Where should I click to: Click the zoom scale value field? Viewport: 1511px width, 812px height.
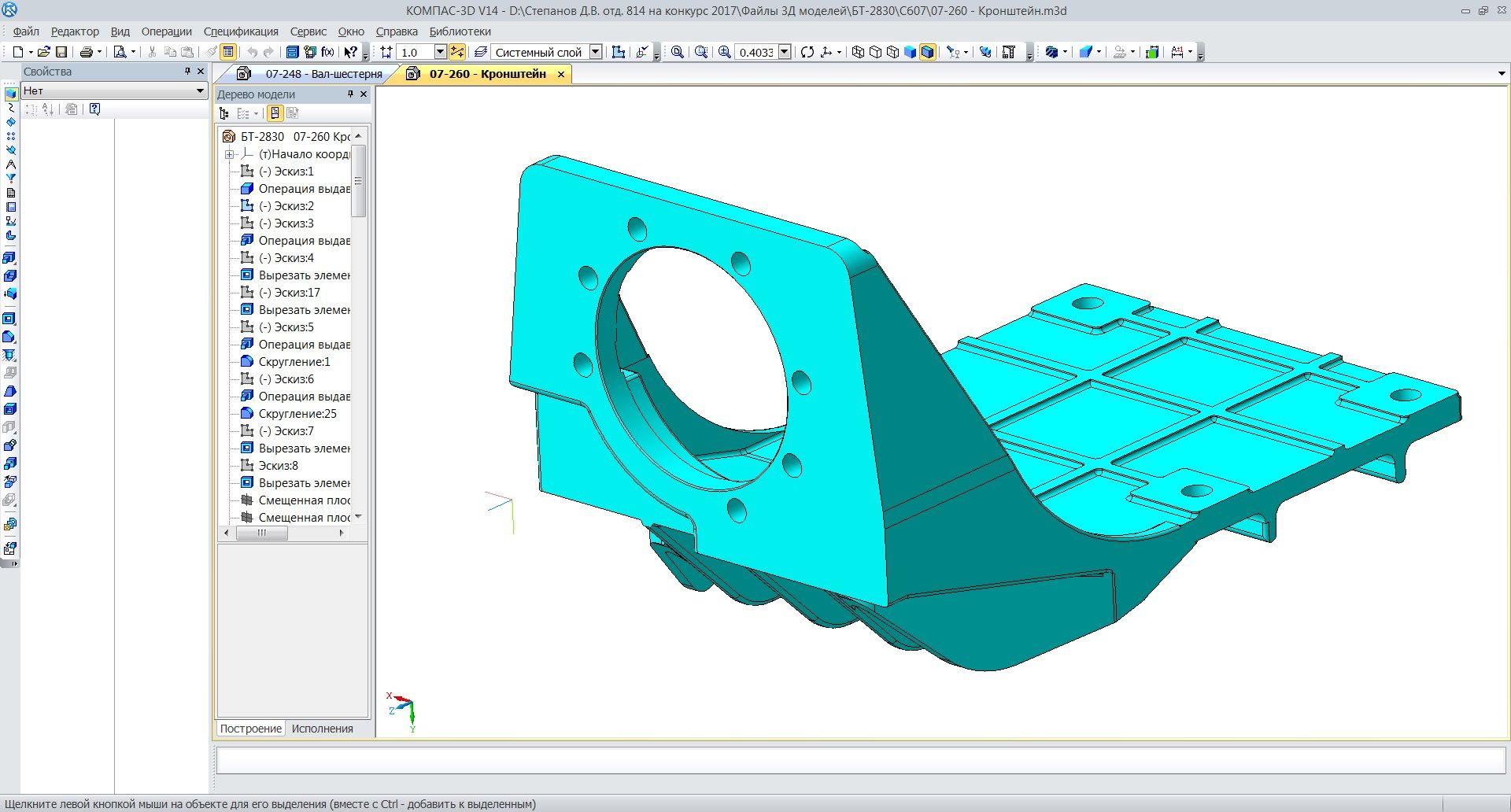coord(755,52)
